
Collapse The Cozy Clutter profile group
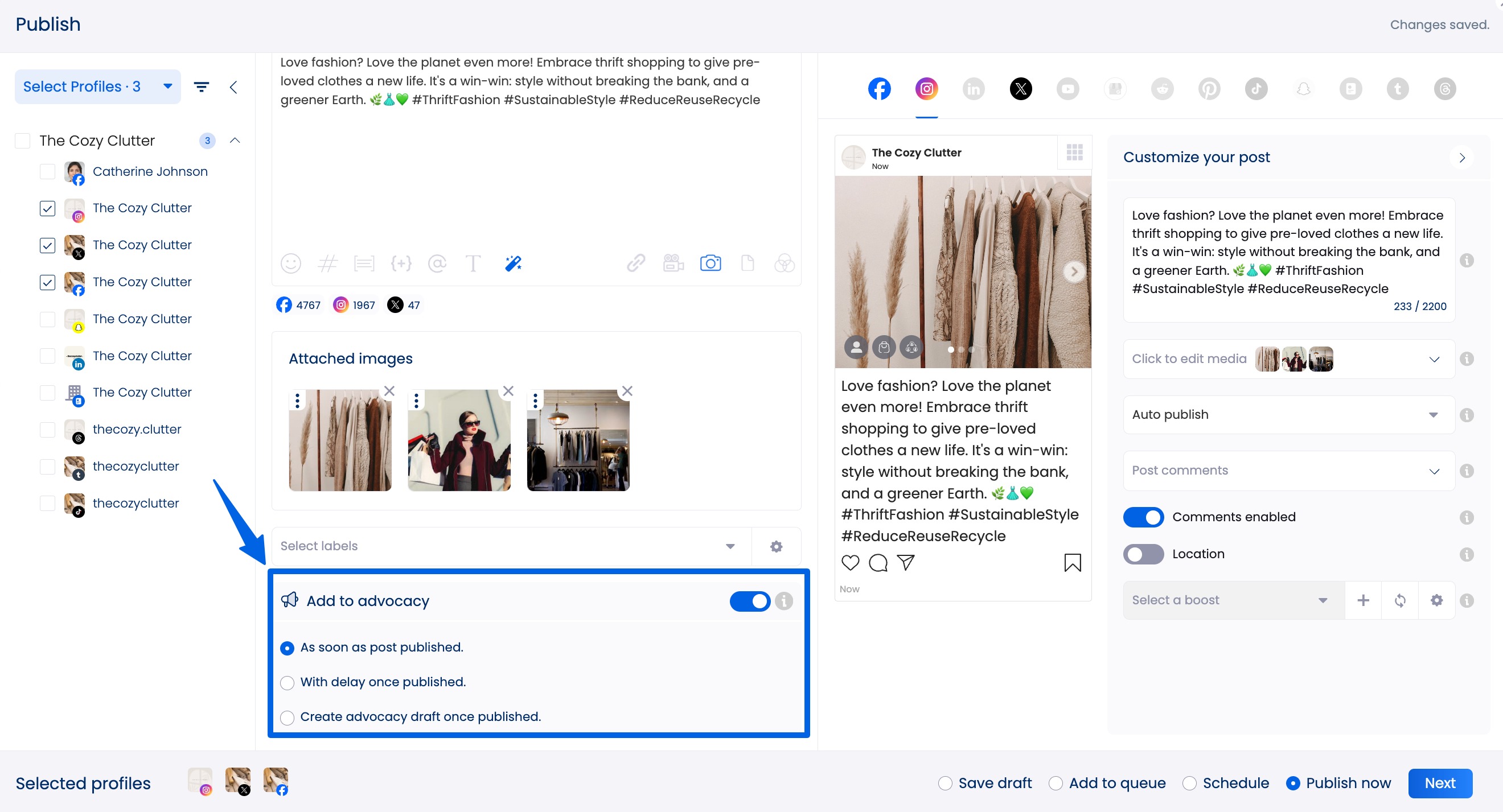click(x=235, y=141)
